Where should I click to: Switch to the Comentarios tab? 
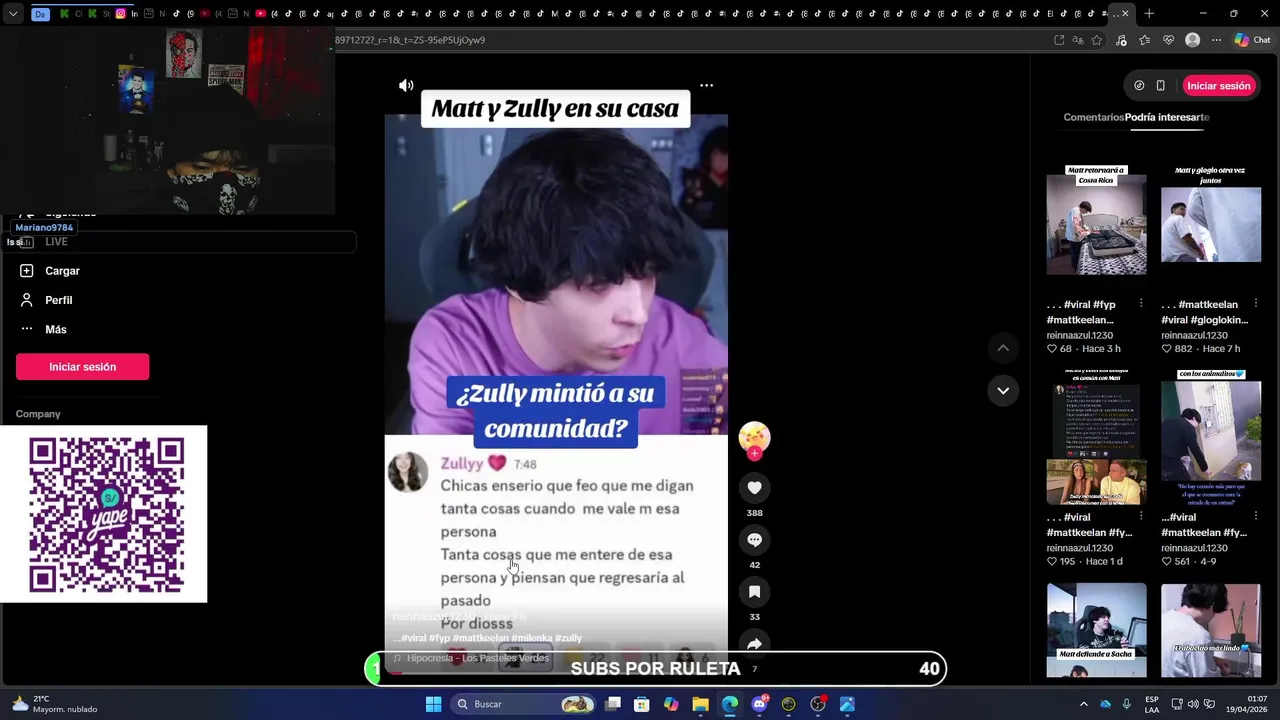1093,117
